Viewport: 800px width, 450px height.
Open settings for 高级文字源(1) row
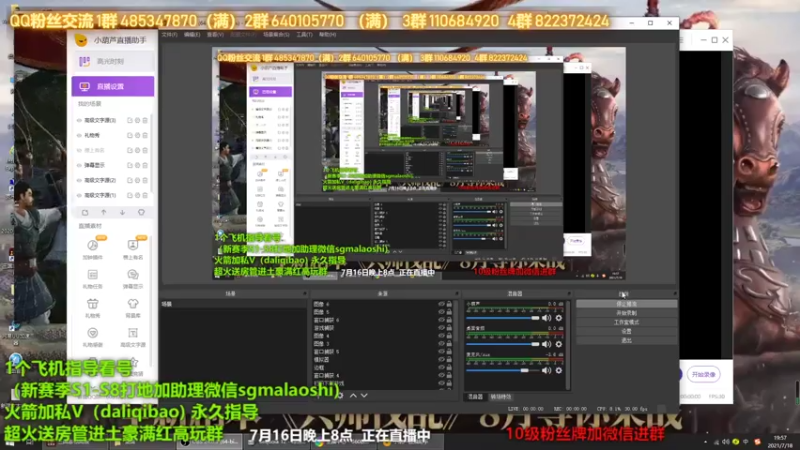click(x=137, y=195)
